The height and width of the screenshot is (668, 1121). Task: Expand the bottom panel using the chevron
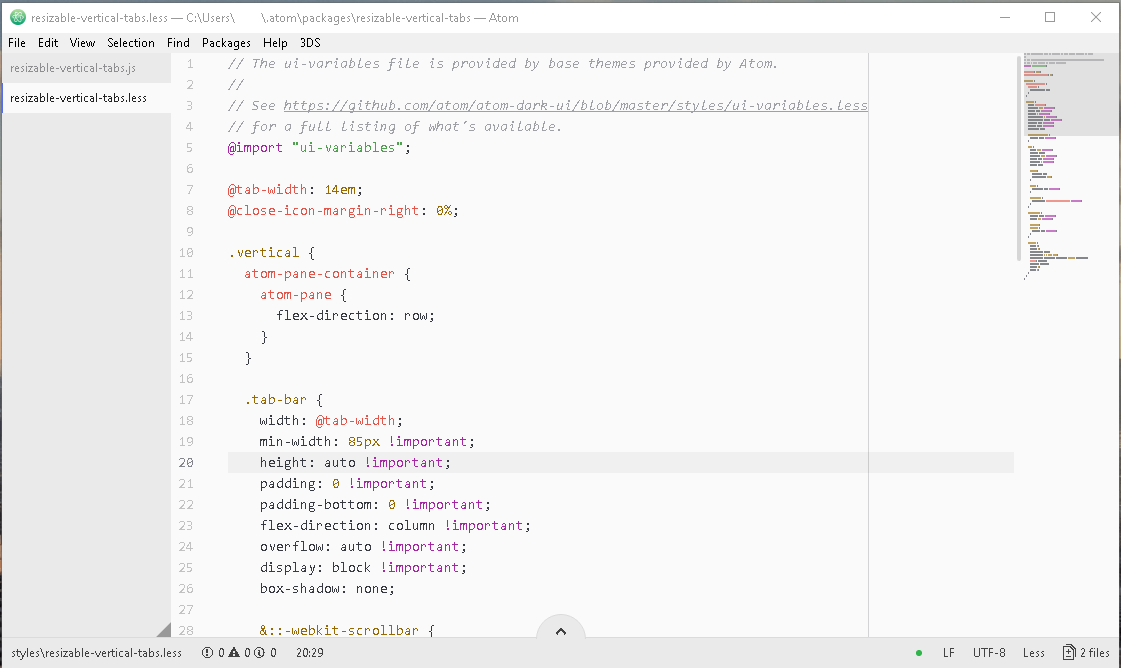coord(561,629)
